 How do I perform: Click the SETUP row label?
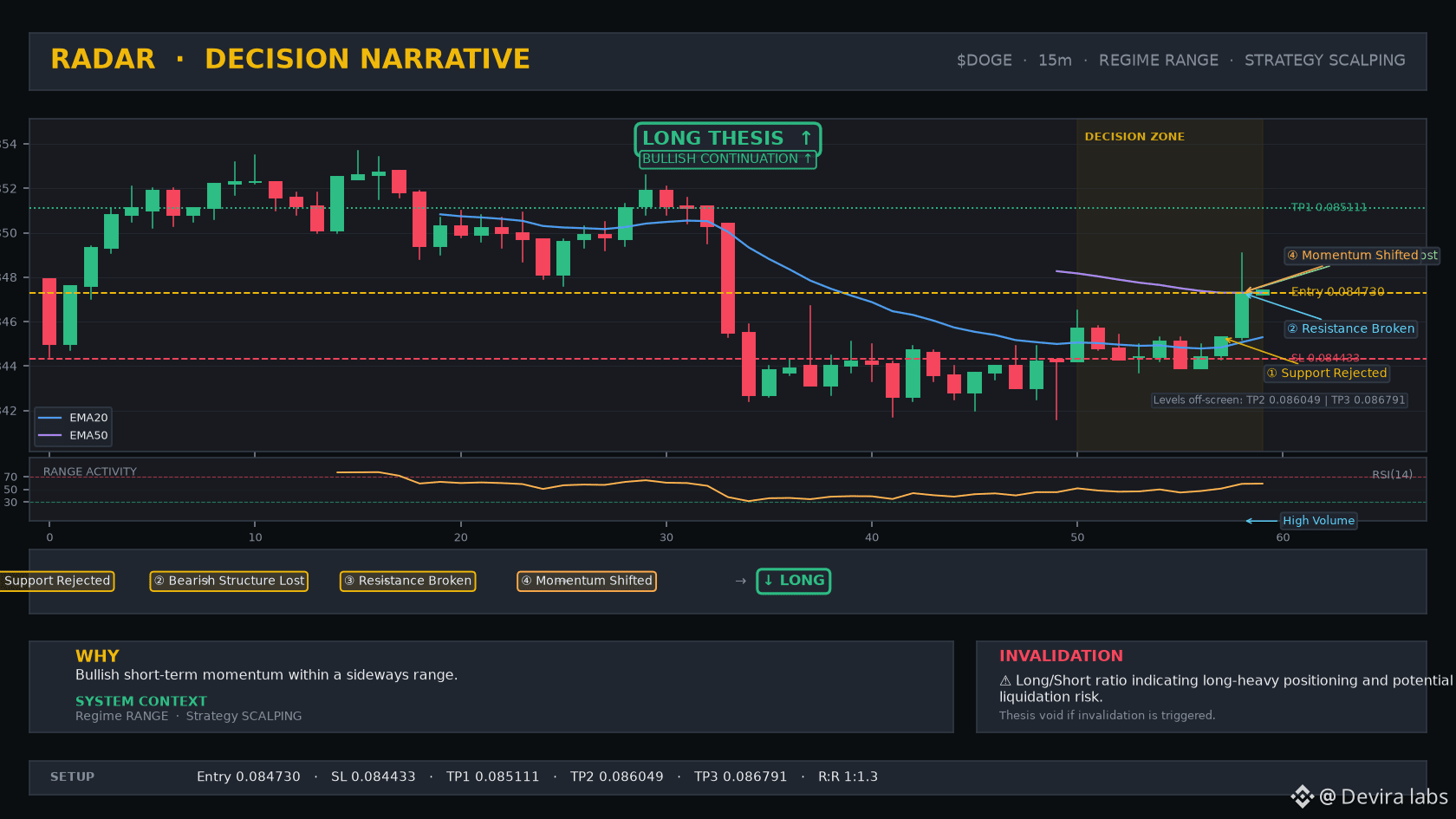click(x=72, y=777)
